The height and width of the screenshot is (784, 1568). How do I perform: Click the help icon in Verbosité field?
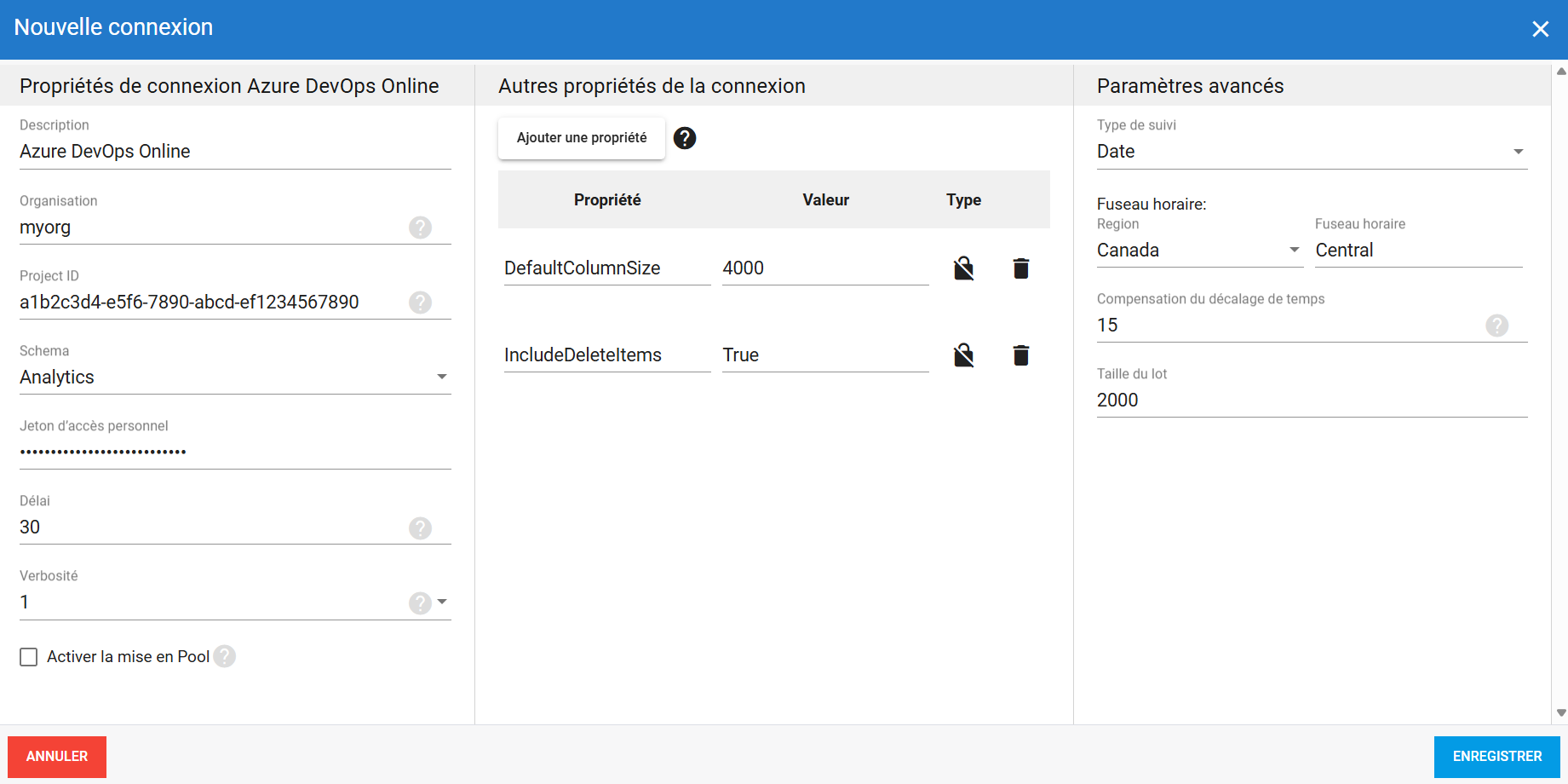click(420, 603)
